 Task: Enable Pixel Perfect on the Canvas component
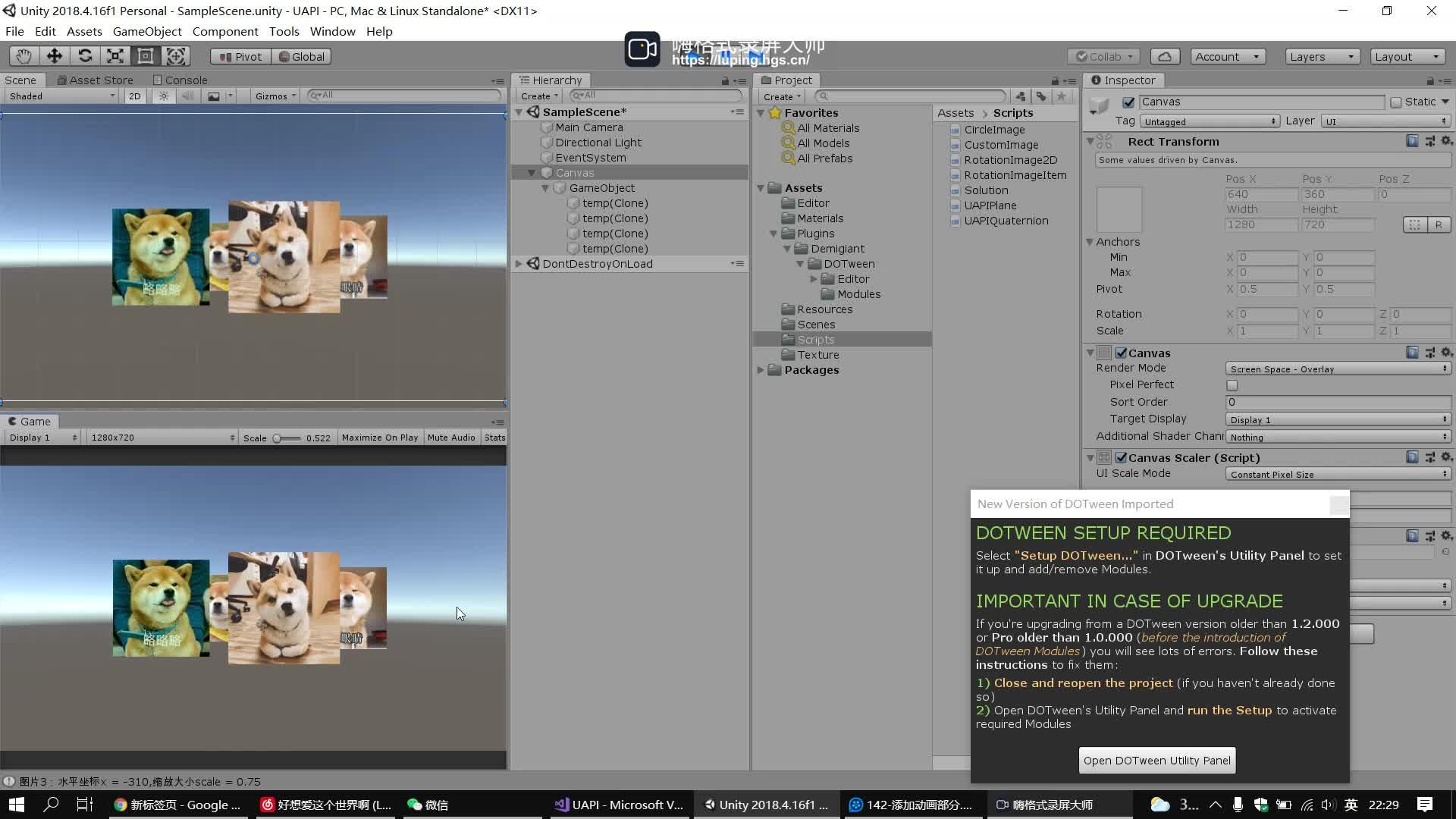point(1232,385)
